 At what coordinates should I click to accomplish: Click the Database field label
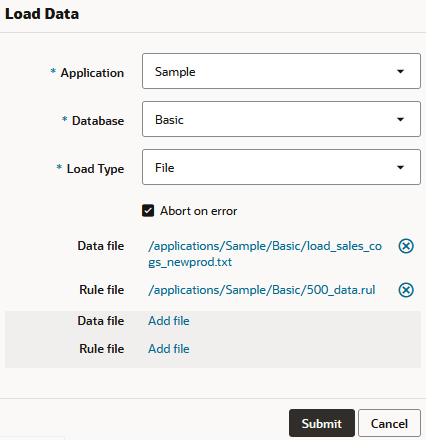click(x=98, y=121)
